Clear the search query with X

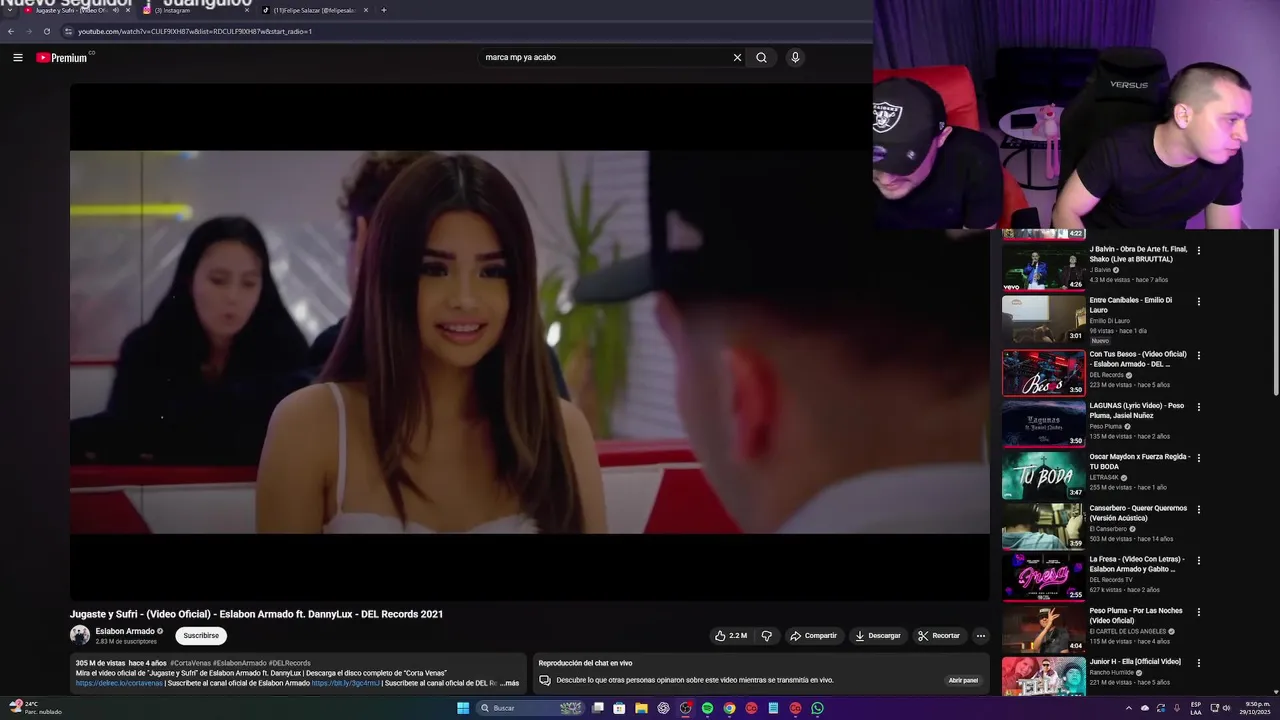[737, 57]
